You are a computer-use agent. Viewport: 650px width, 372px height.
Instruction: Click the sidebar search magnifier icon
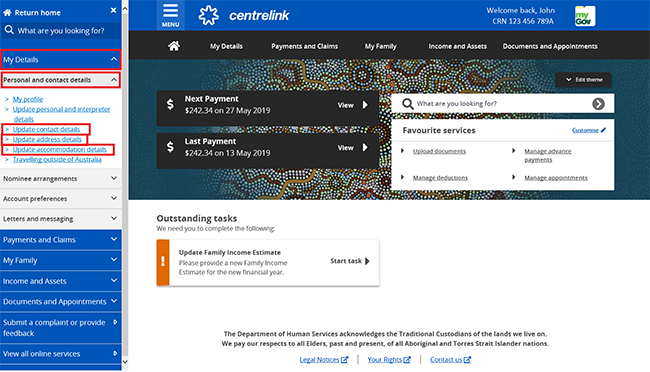(x=9, y=30)
